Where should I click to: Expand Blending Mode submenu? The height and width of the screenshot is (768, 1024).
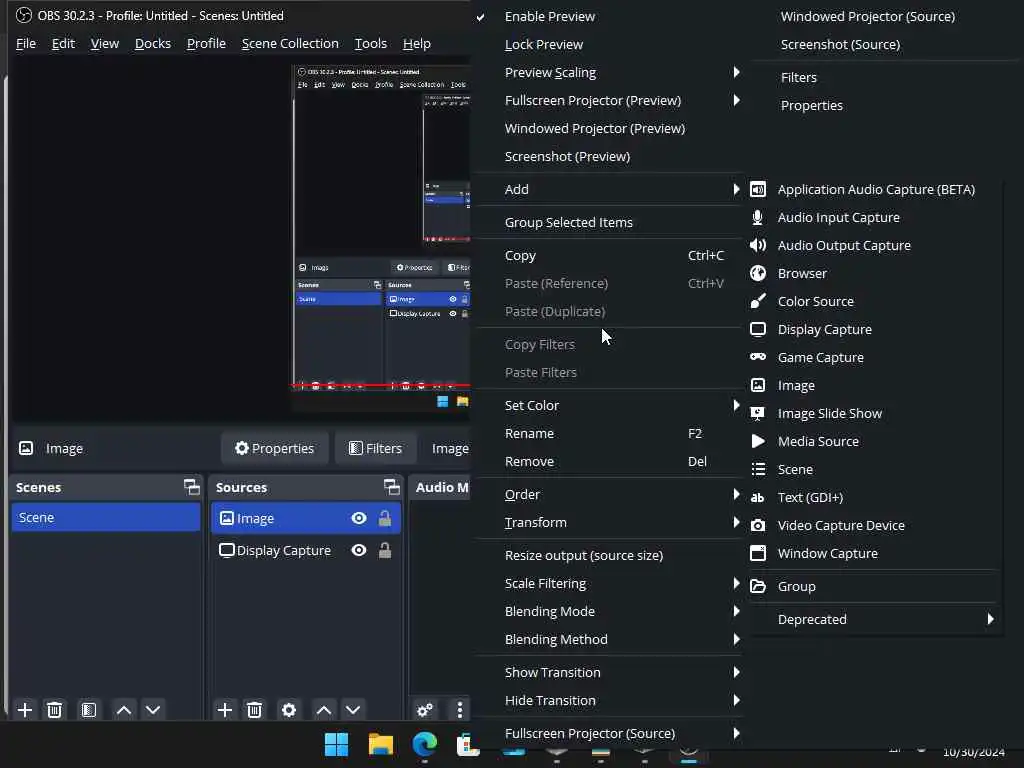(607, 612)
